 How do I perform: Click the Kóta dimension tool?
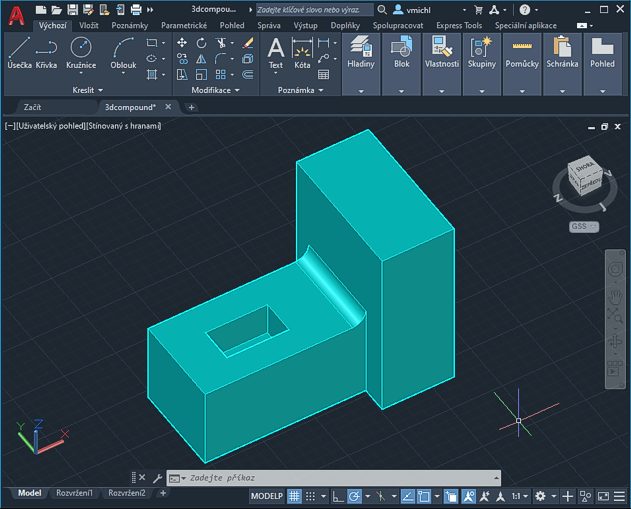pos(302,52)
